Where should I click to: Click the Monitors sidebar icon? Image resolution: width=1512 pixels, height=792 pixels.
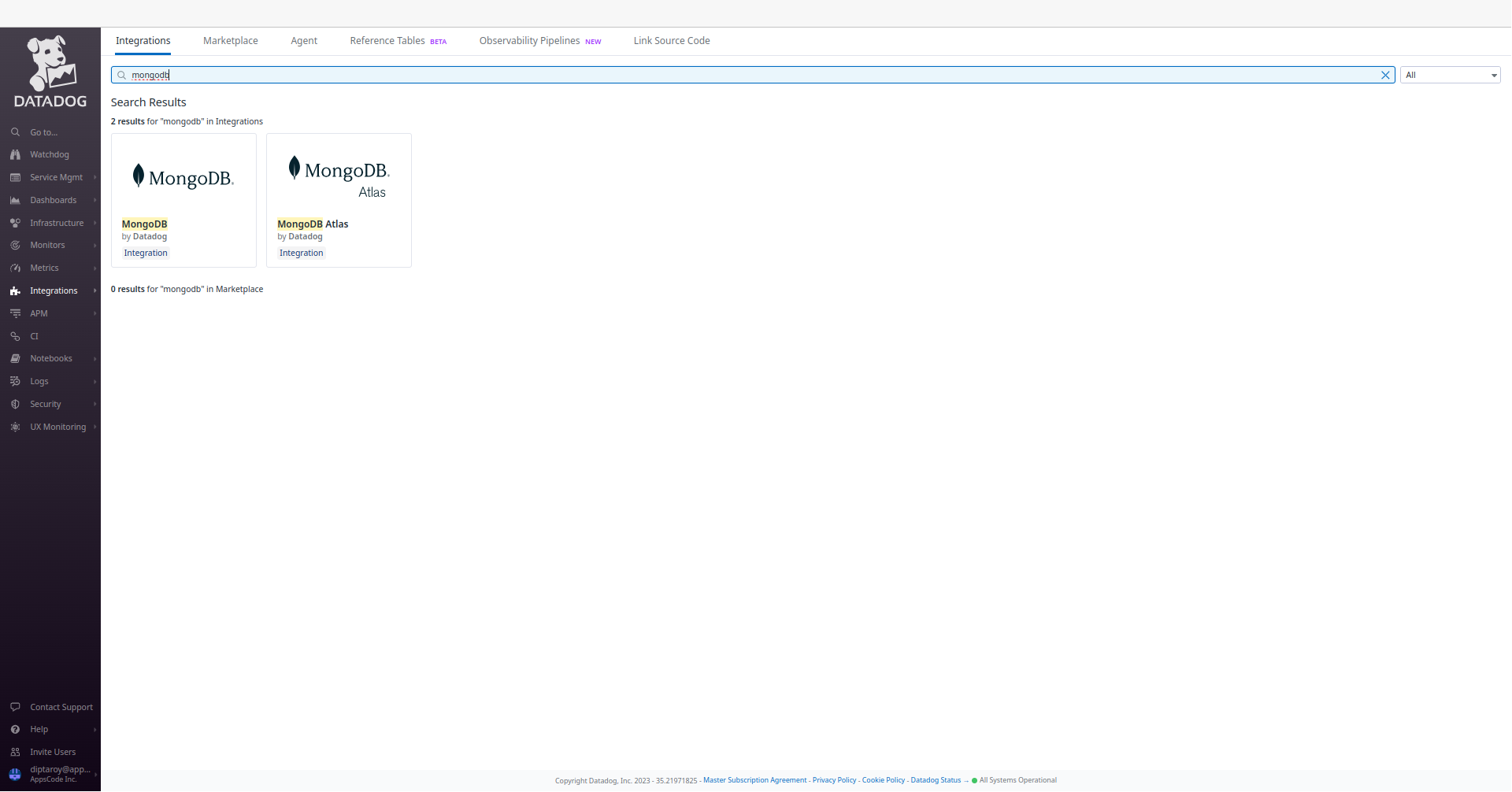click(x=16, y=245)
